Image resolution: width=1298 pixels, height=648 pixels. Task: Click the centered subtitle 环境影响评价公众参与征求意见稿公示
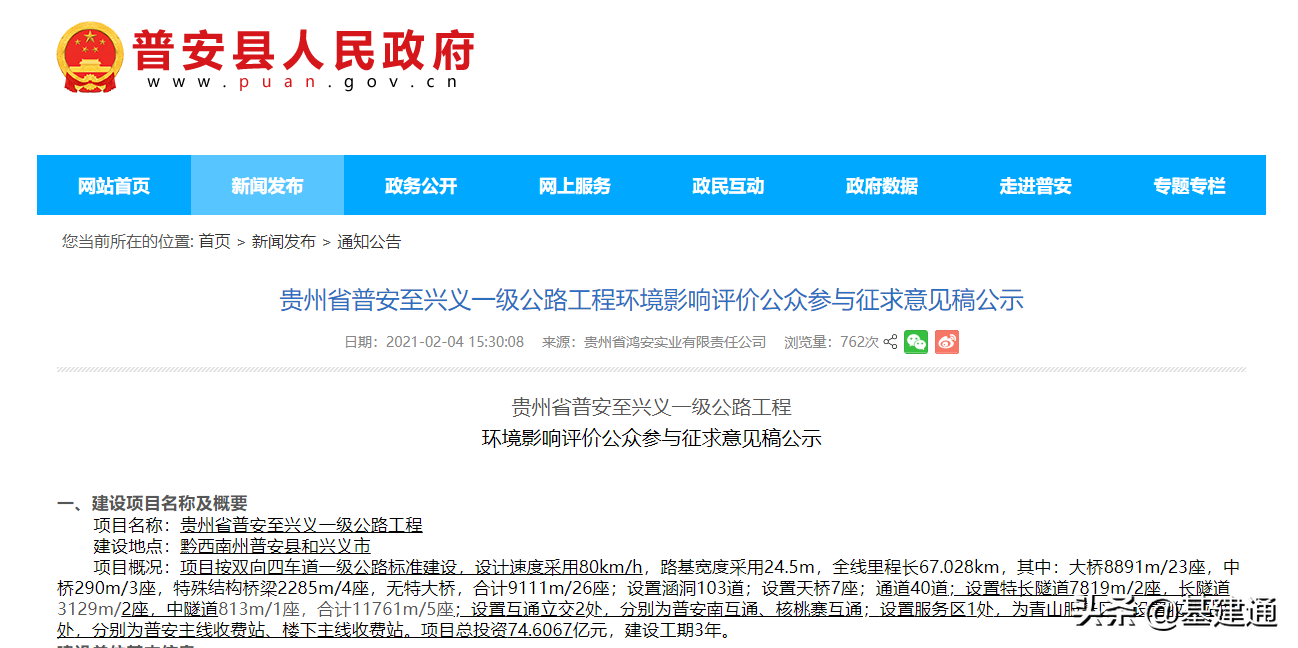coord(651,438)
